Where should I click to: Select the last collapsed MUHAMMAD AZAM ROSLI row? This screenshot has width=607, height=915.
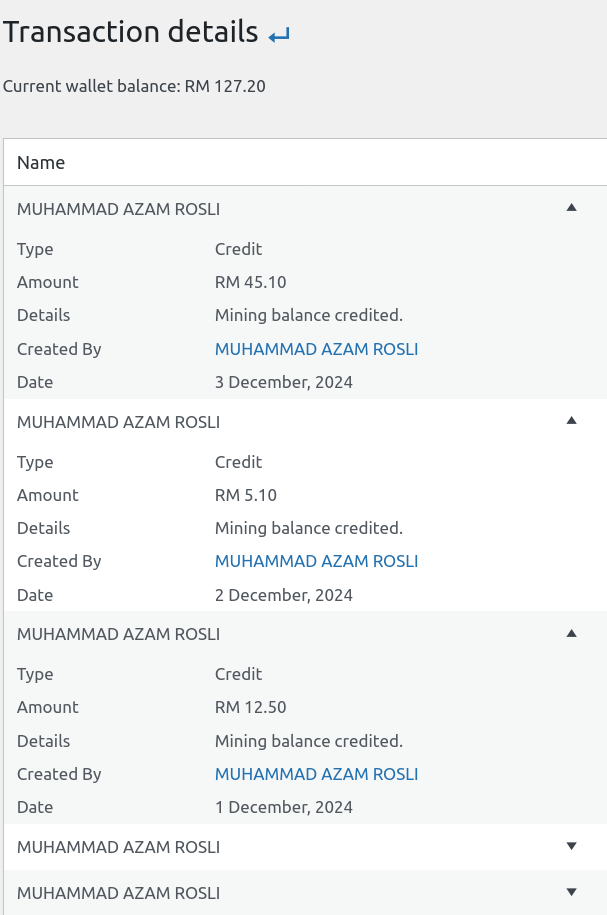coord(118,893)
